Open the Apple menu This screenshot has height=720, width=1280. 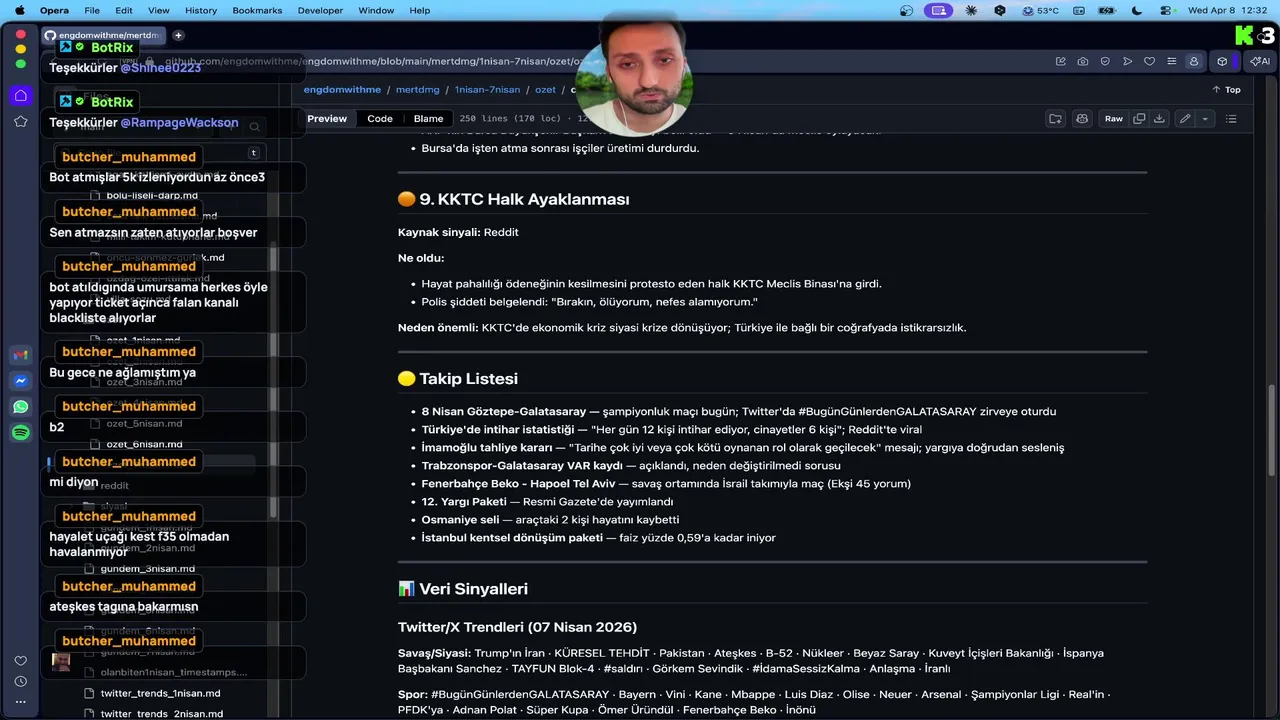pos(19,10)
